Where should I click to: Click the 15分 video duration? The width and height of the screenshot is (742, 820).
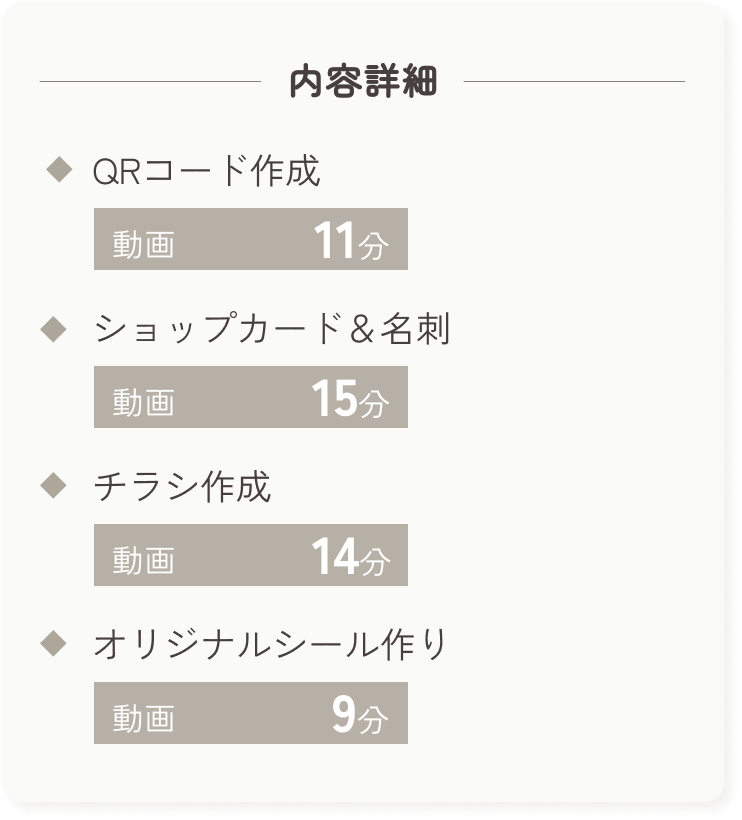coord(350,399)
